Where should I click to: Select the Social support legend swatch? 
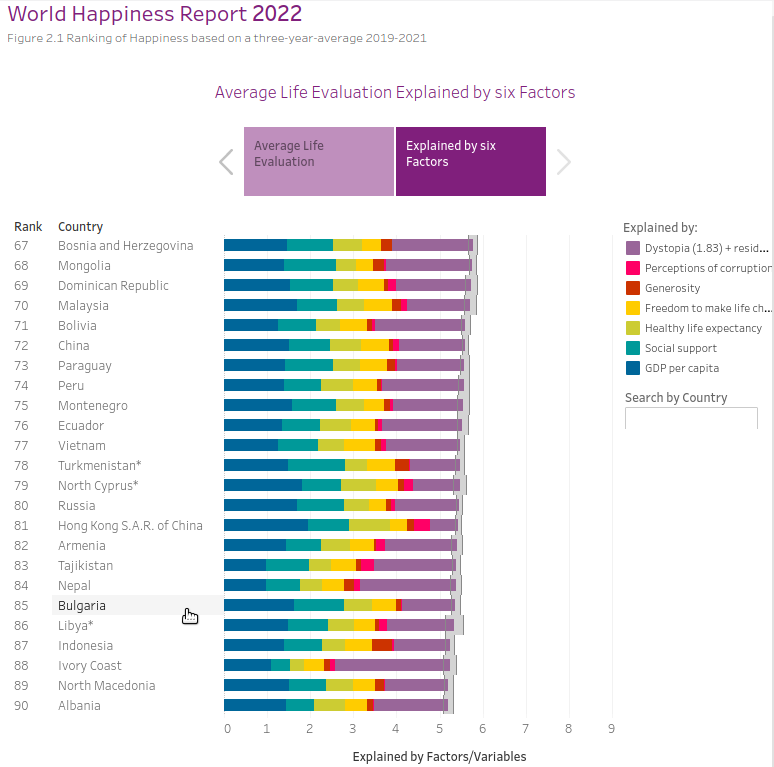633,348
